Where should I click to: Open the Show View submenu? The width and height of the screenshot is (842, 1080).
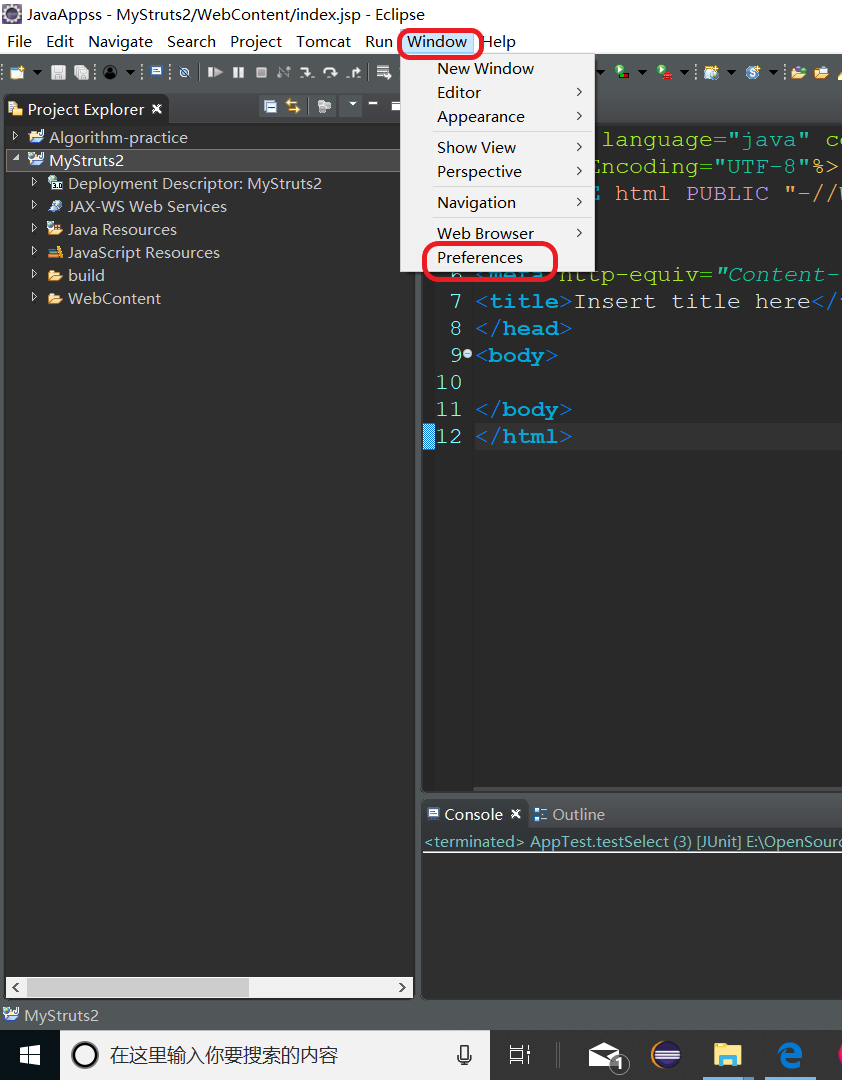[497, 147]
